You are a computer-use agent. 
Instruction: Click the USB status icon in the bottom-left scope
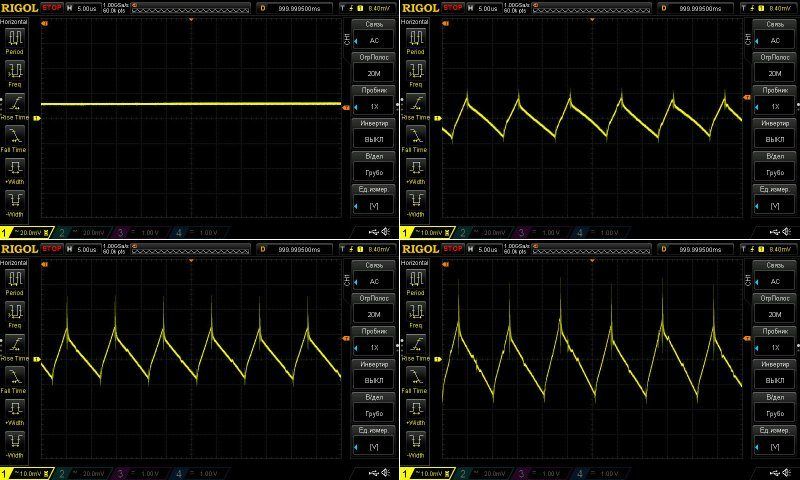click(x=371, y=472)
